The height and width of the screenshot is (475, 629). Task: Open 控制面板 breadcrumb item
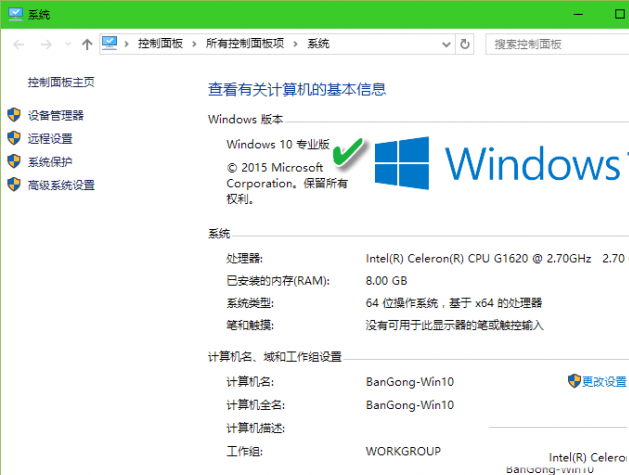point(160,43)
